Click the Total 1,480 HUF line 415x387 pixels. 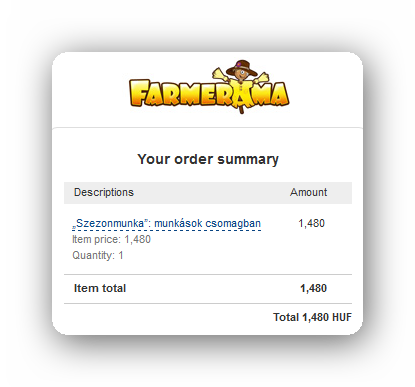[x=312, y=317]
